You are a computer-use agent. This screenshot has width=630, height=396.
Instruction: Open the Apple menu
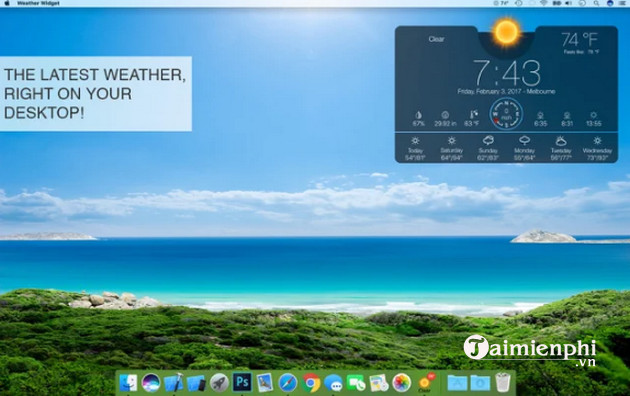tap(7, 3)
